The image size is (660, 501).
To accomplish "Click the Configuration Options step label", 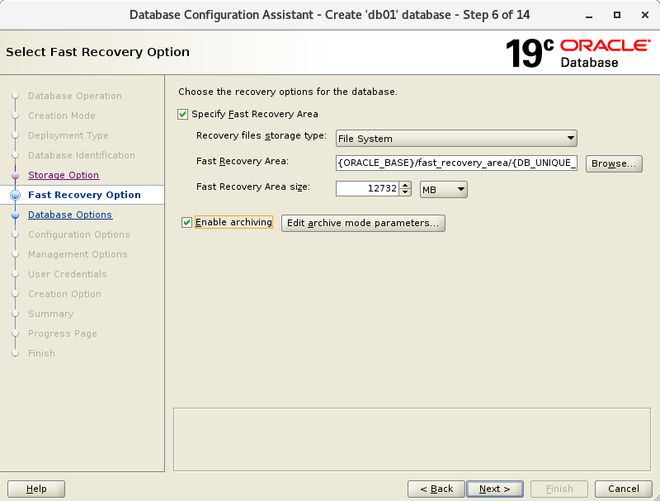I will pos(79,235).
